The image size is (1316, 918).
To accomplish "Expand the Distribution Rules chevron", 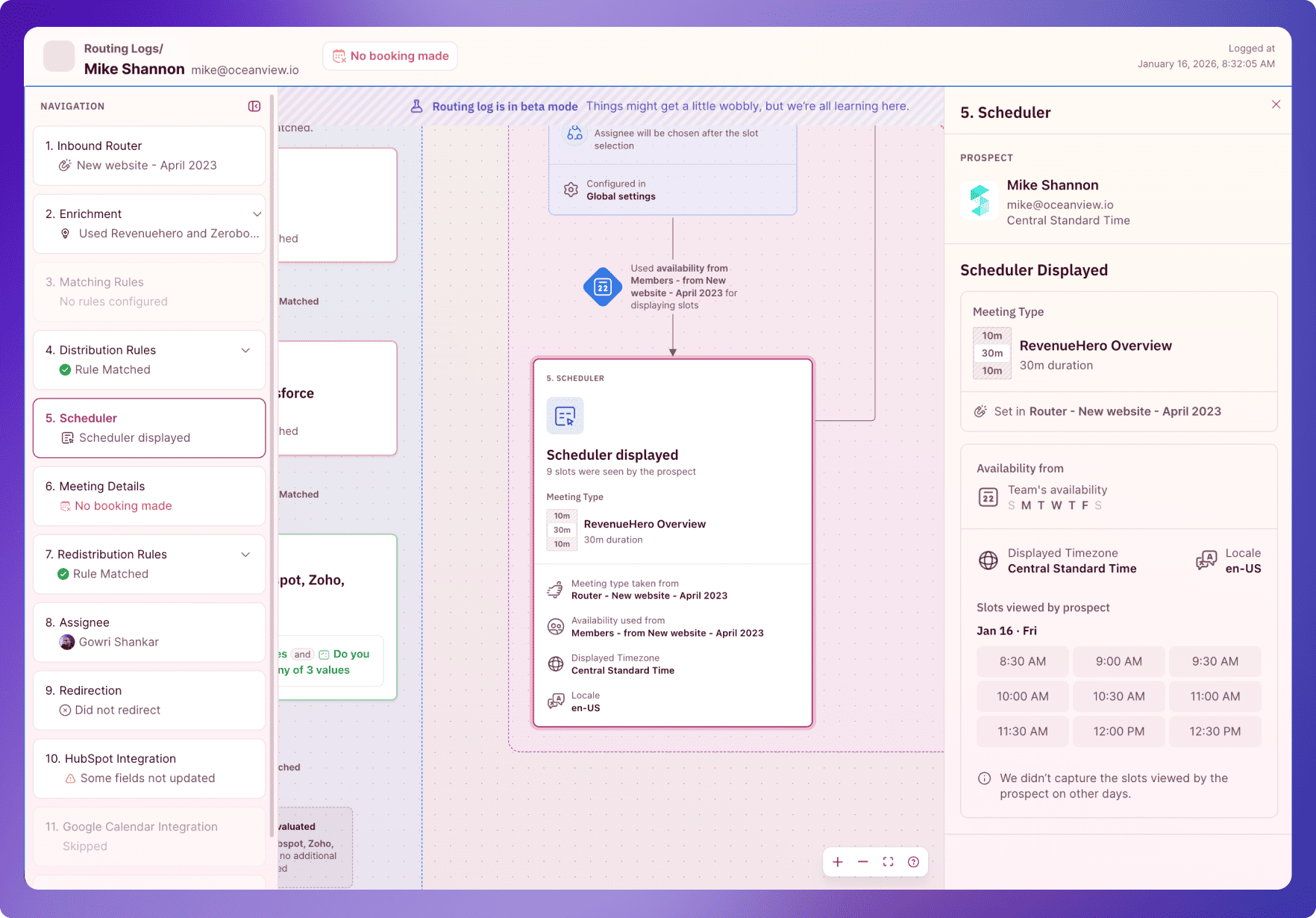I will point(245,351).
